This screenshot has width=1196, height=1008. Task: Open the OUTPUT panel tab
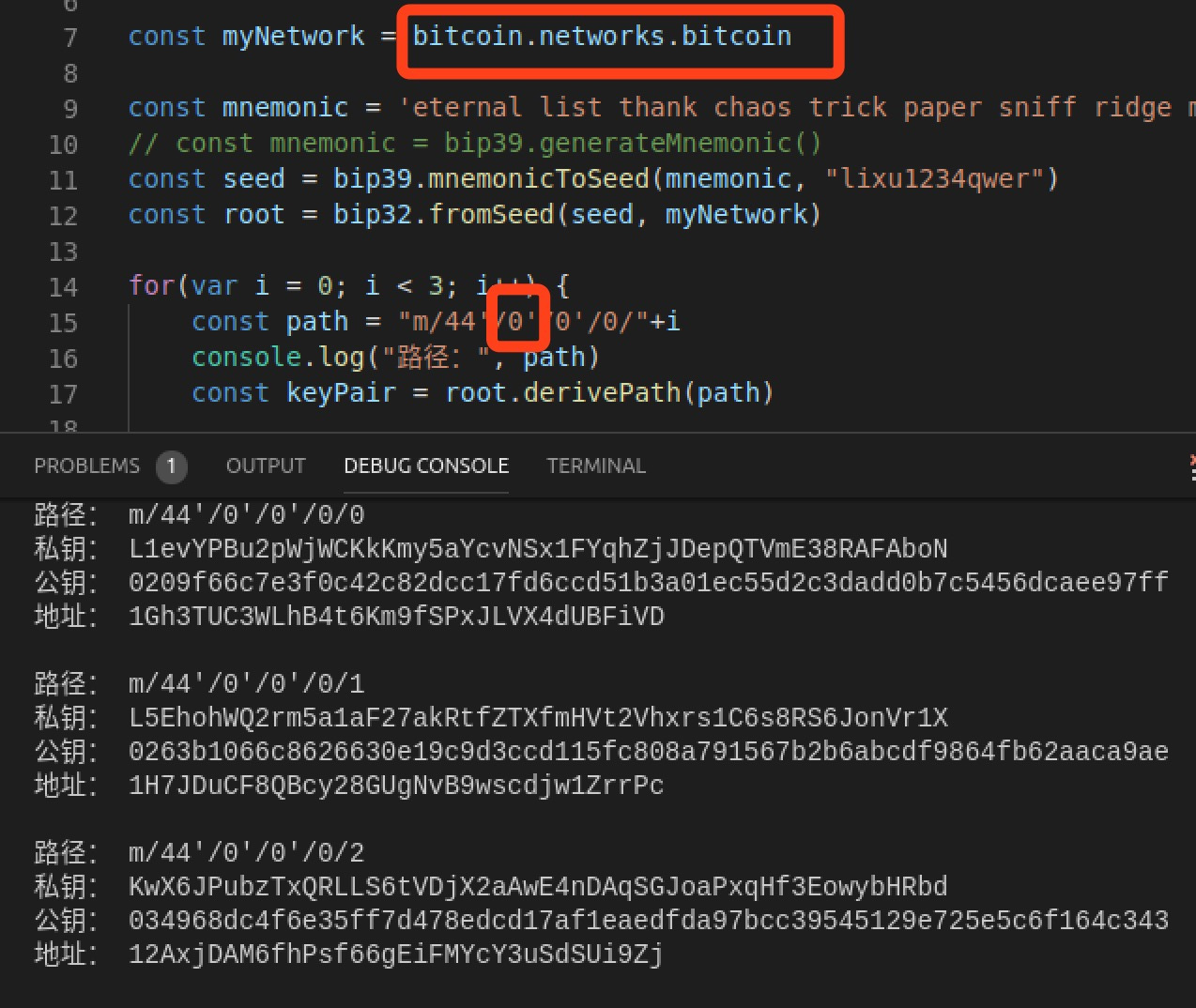tap(266, 466)
